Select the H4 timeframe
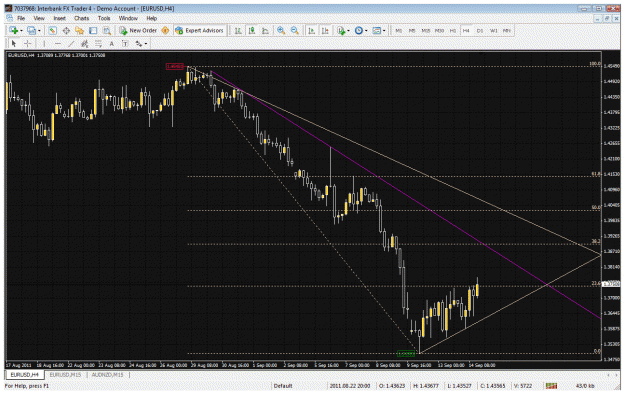The height and width of the screenshot is (394, 625). coord(466,30)
